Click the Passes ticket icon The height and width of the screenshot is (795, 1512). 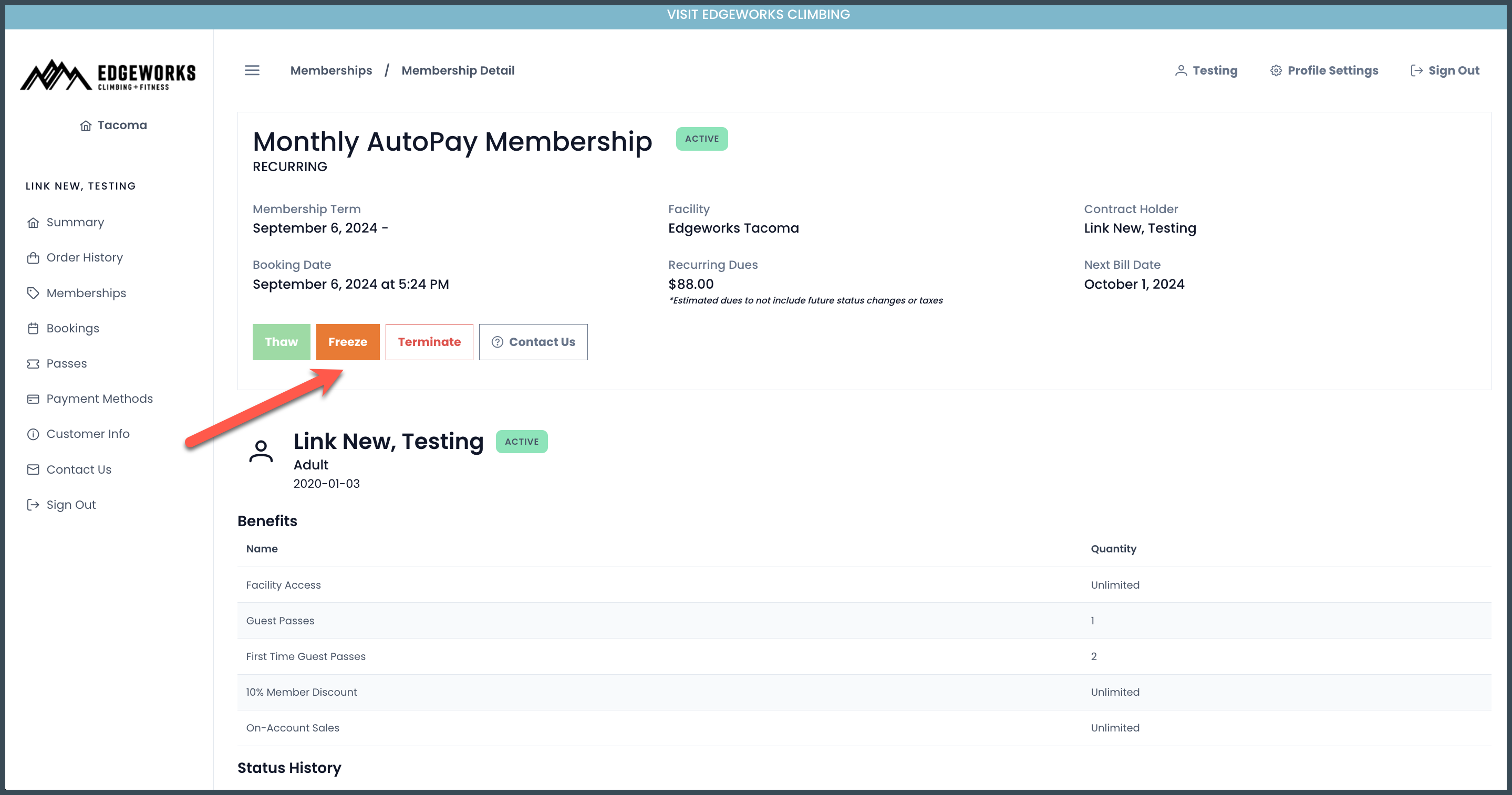(x=33, y=364)
